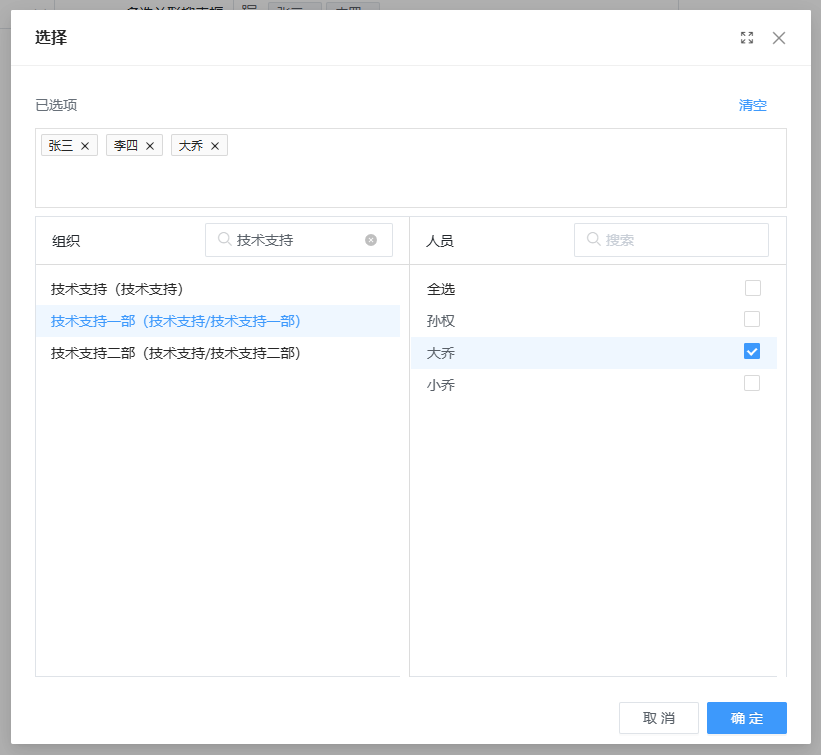The width and height of the screenshot is (821, 755).
Task: Uncheck the 大乔 checkbox
Action: coord(752,352)
